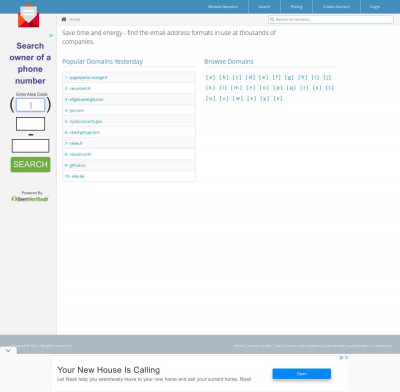Browse domains starting with [r]
Image resolution: width=400 pixels, height=392 pixels.
pyautogui.click(x=304, y=88)
